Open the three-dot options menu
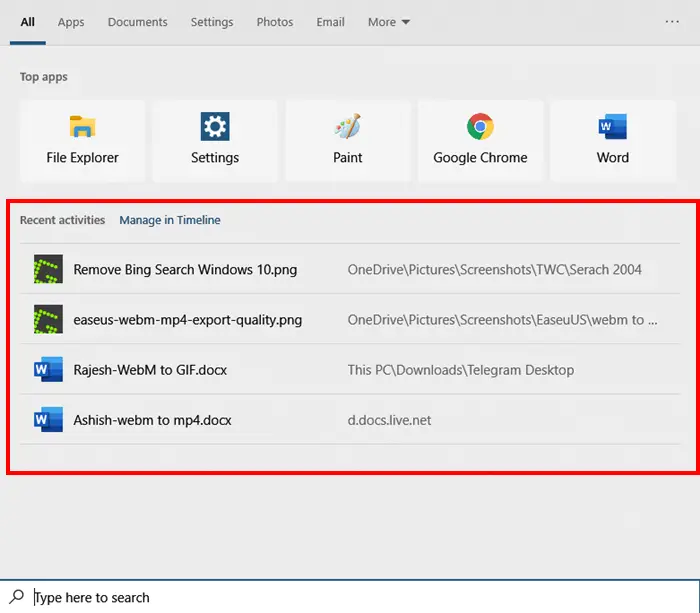 672,22
